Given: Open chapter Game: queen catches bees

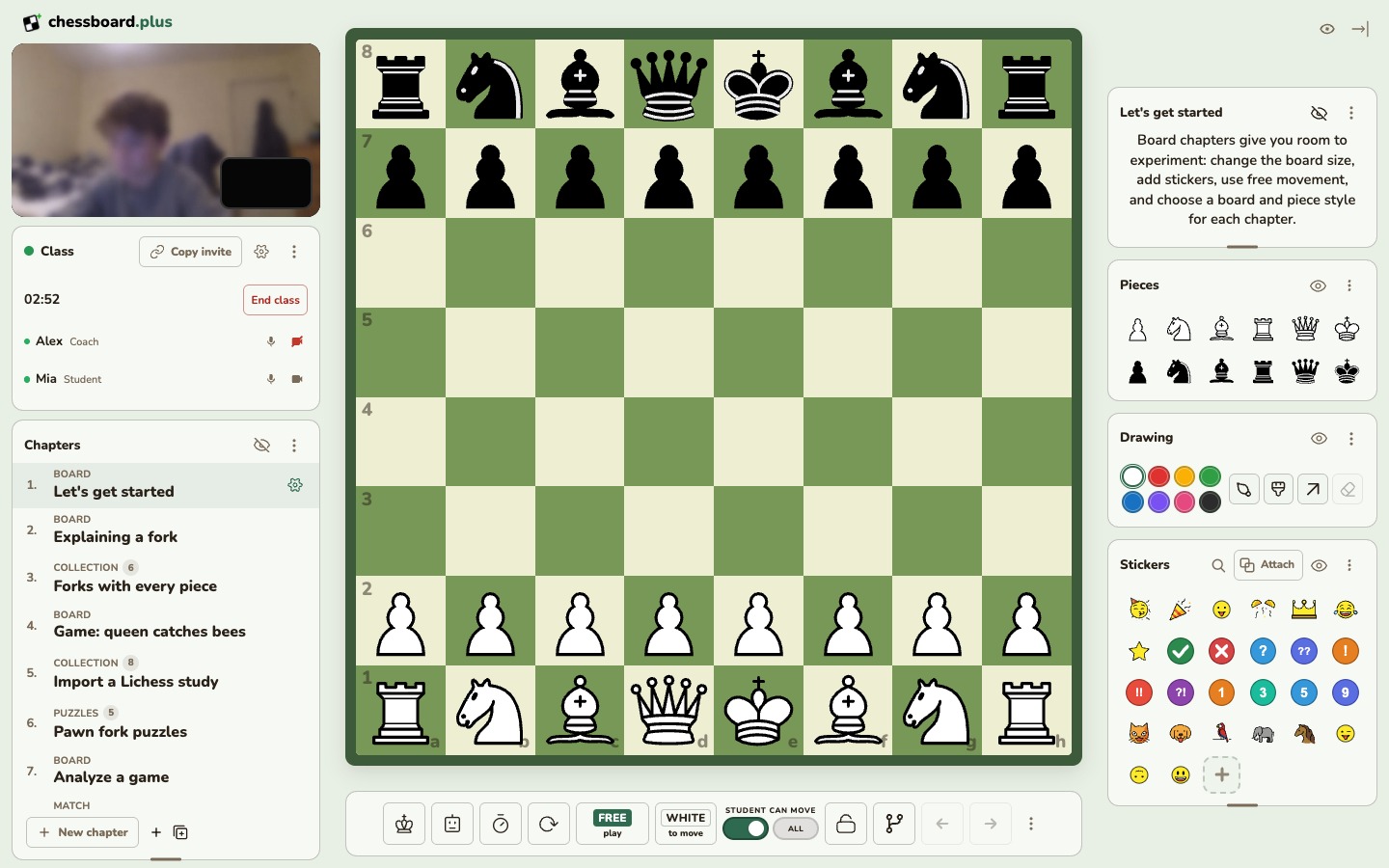Looking at the screenshot, I should pyautogui.click(x=166, y=625).
